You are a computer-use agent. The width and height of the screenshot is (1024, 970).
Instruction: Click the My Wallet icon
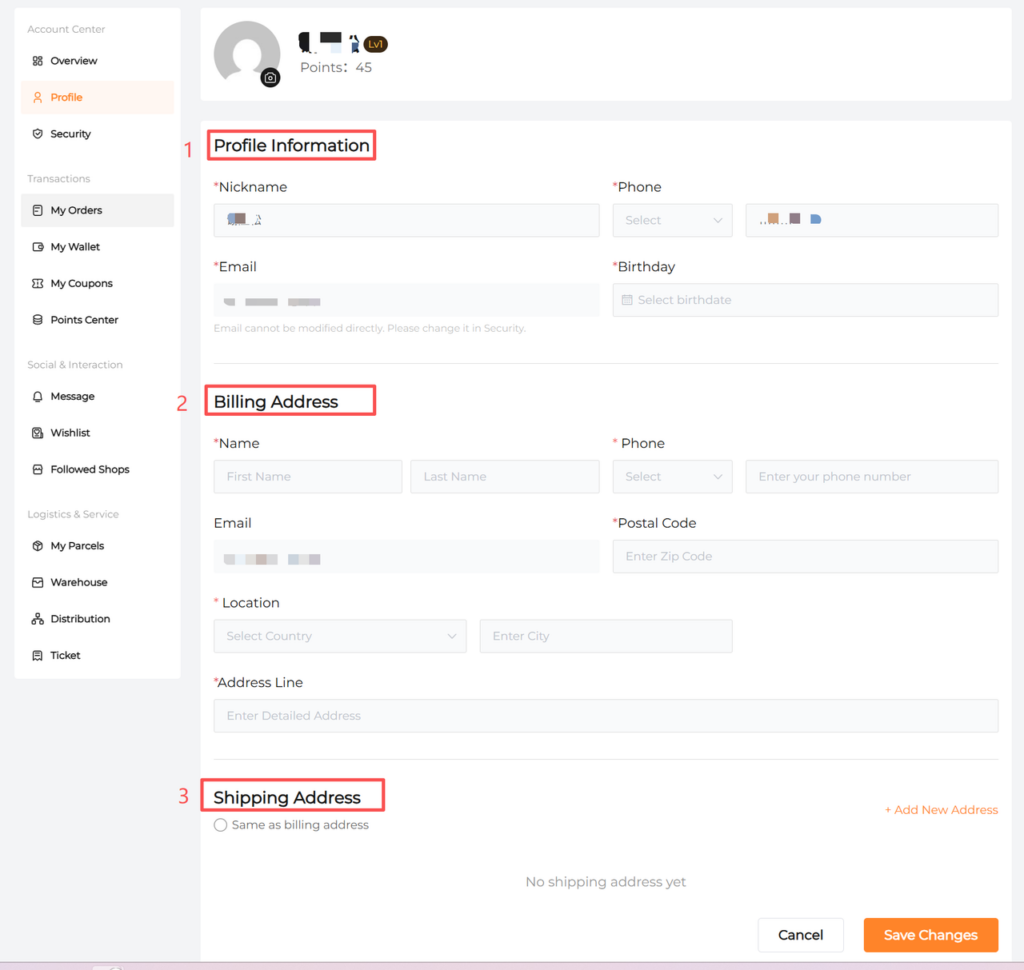tap(38, 247)
